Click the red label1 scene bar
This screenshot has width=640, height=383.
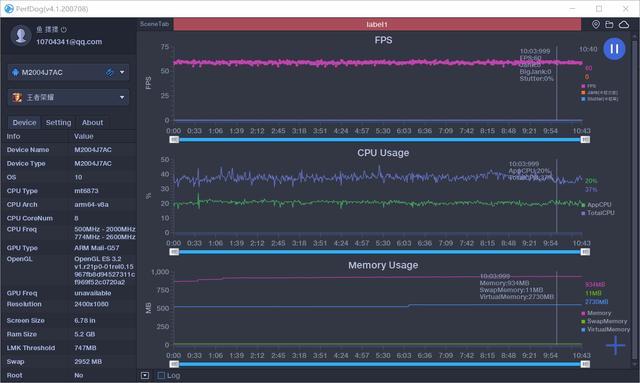[377, 24]
